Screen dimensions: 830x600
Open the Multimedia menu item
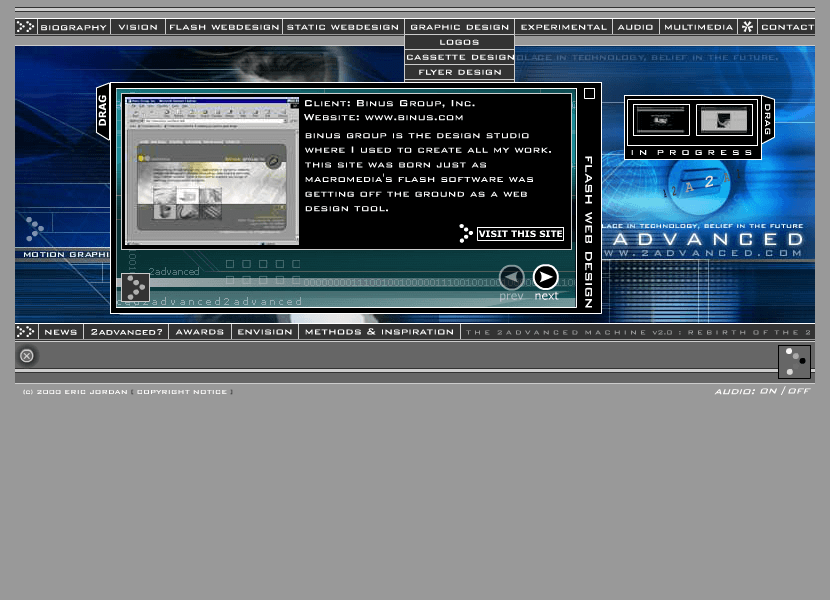(698, 27)
